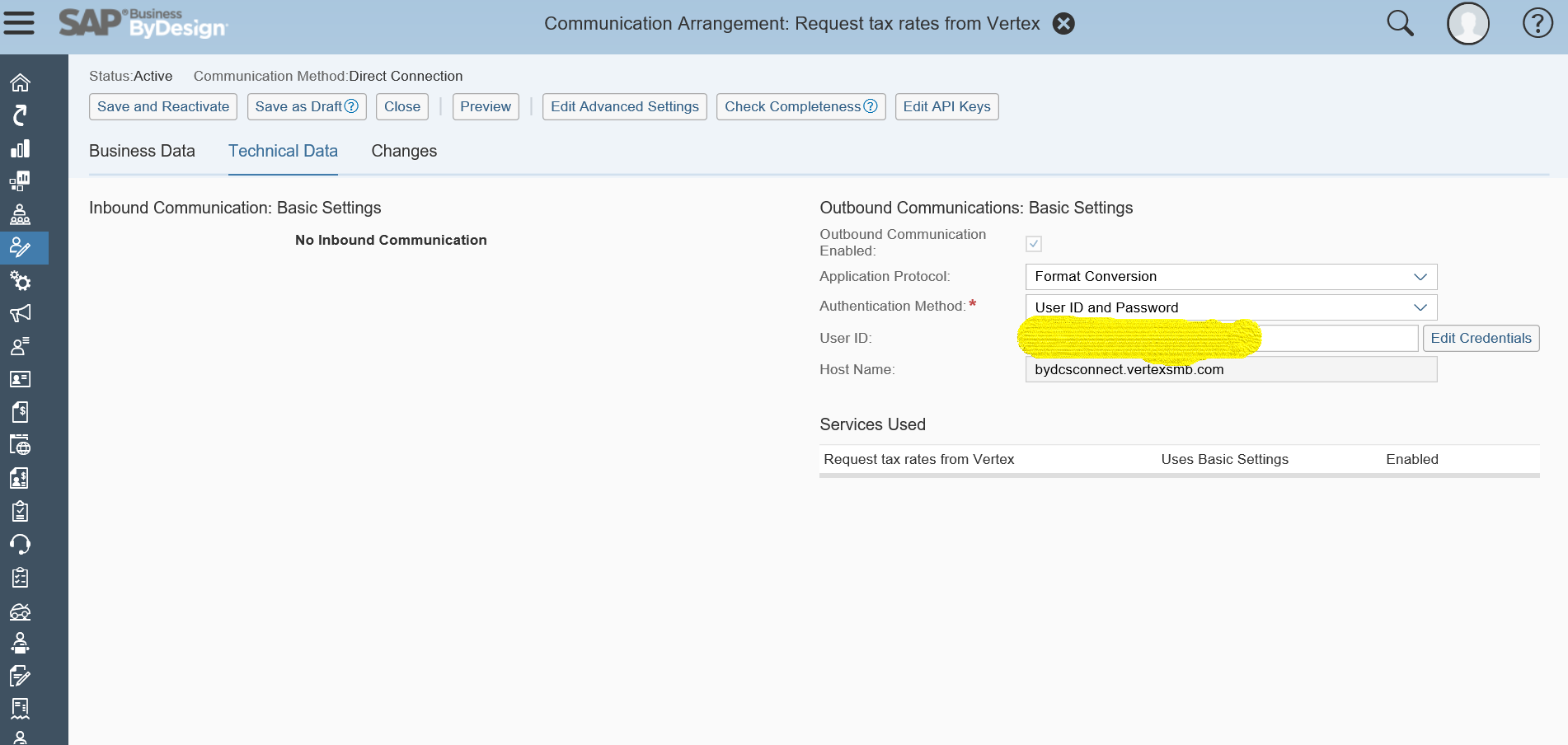Click Save and Reactivate button

[x=163, y=107]
